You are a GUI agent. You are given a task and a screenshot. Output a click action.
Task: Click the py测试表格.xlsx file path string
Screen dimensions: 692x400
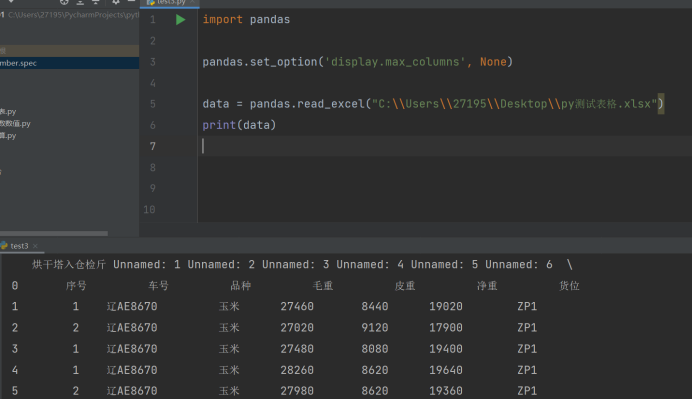click(514, 104)
